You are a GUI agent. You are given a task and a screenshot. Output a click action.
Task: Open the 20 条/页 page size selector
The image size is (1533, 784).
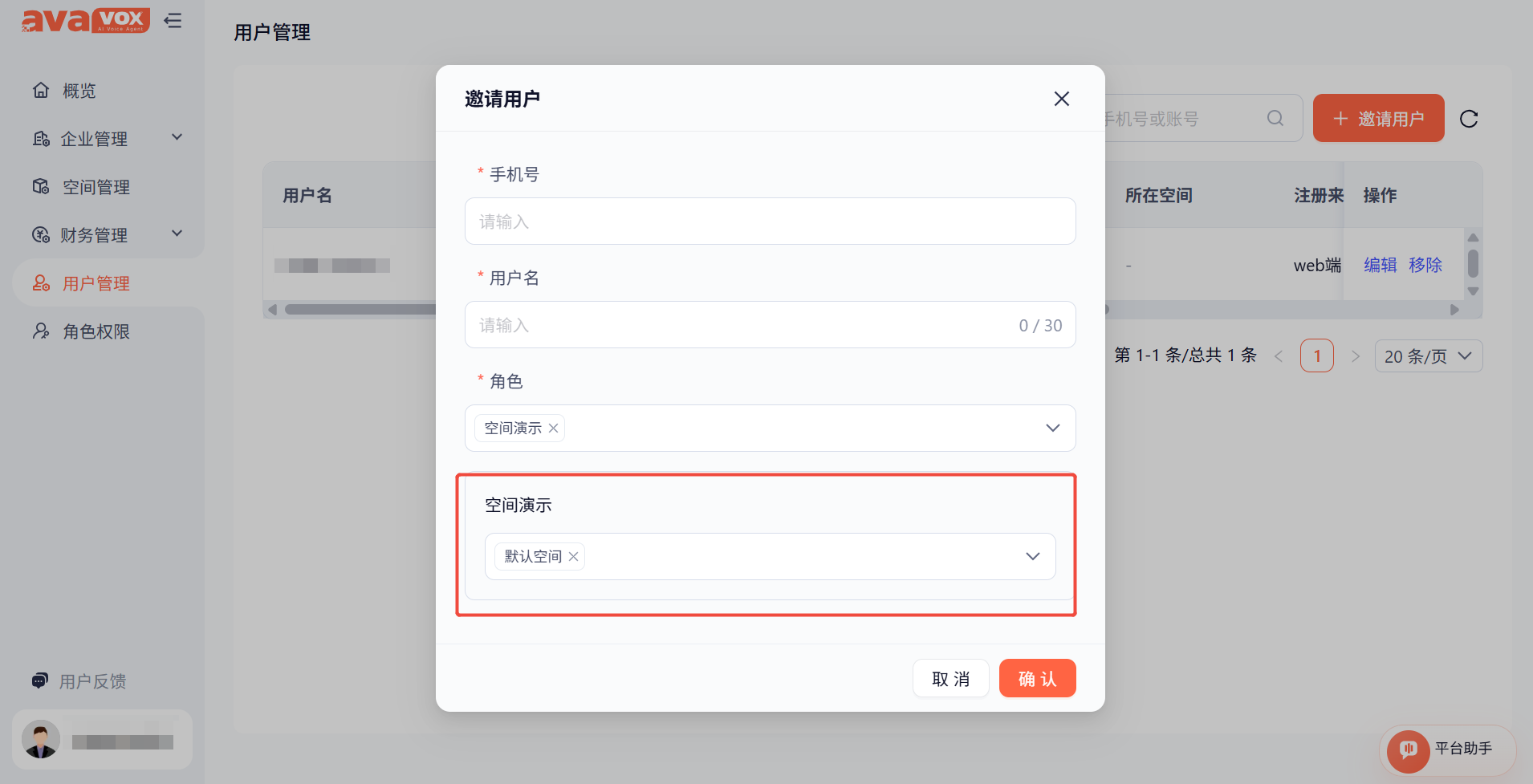(1429, 356)
